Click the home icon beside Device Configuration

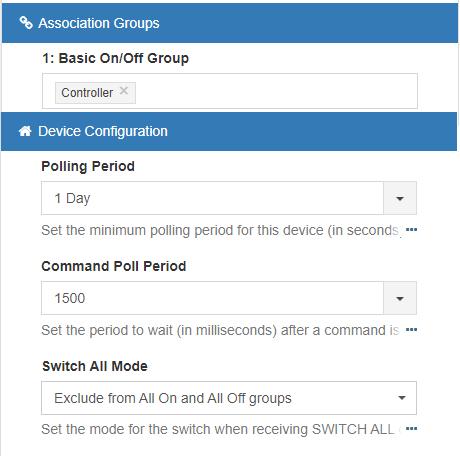click(25, 131)
